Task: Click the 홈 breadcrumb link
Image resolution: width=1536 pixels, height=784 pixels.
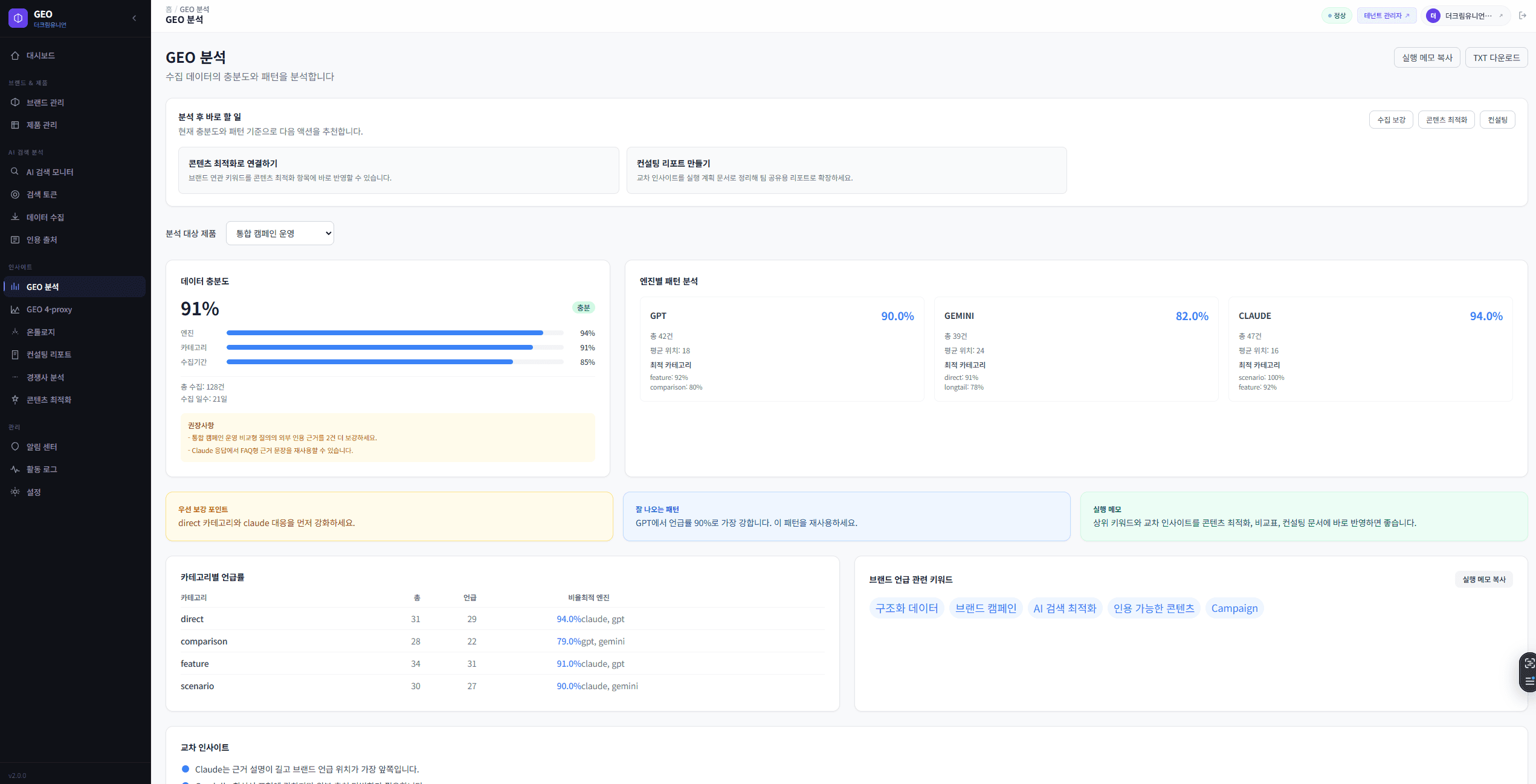Action: (169, 9)
